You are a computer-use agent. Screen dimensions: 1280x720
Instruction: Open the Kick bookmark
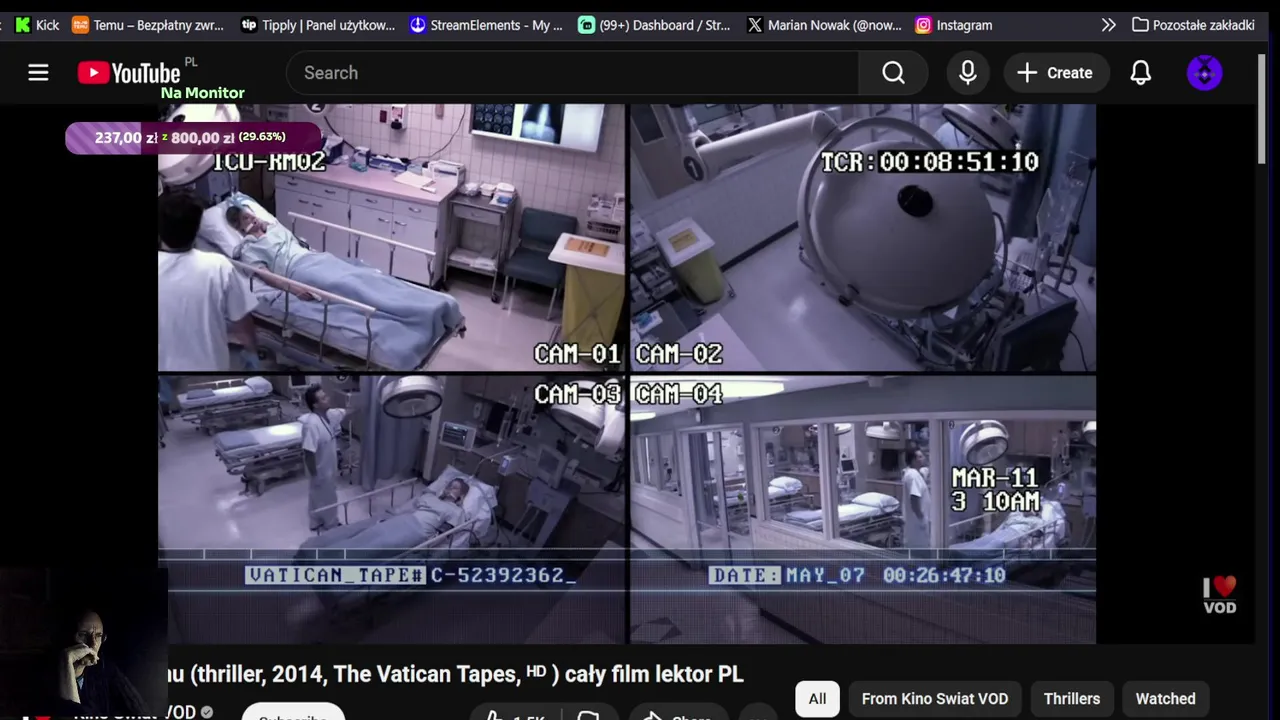[37, 25]
